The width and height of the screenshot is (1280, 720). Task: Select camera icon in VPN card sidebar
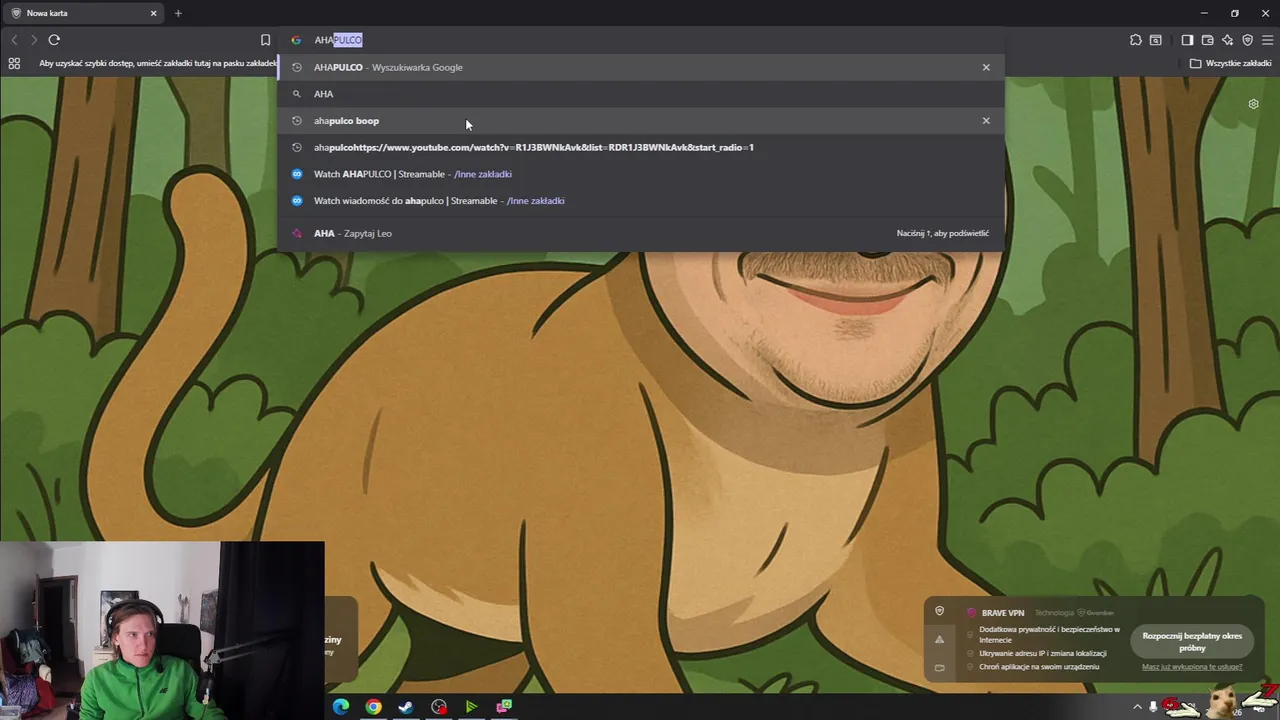(939, 668)
